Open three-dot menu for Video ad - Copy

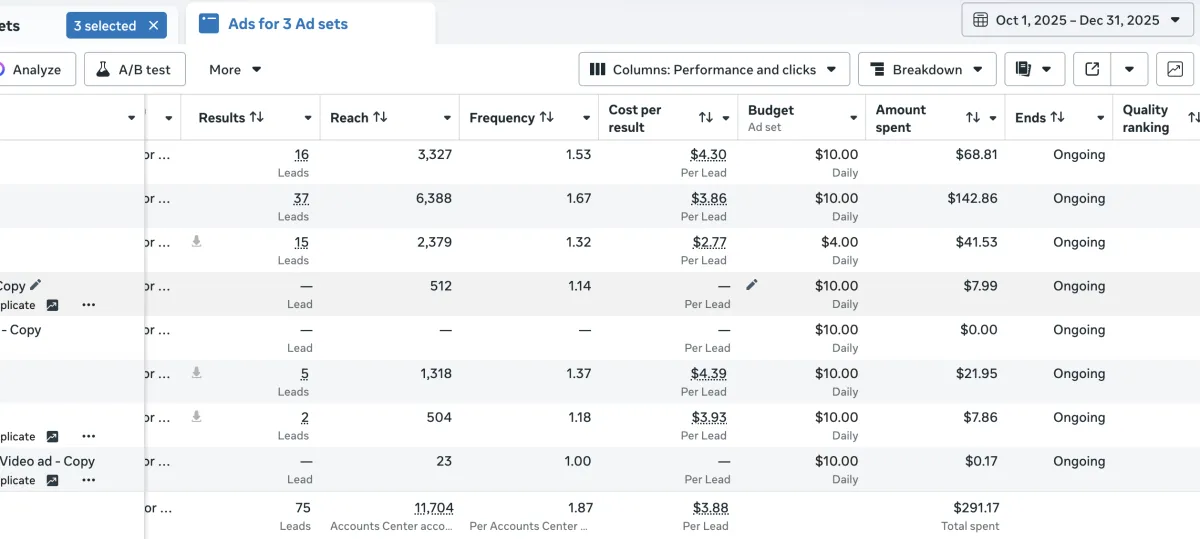click(89, 481)
